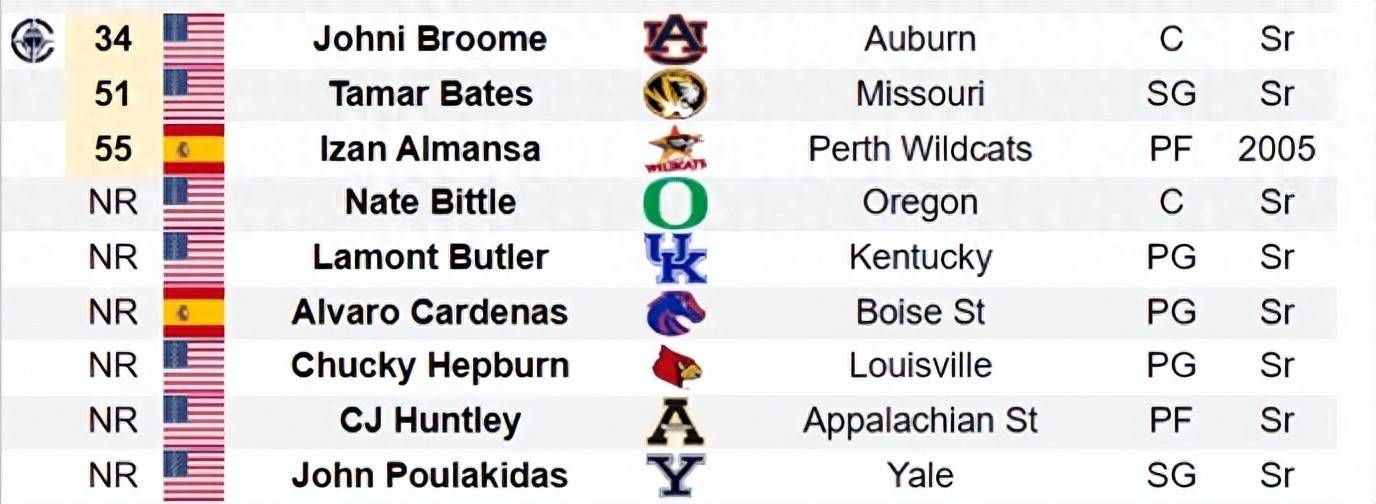Open Chucky Hepburn player page
Viewport: 1376px width, 504px height.
coord(430,366)
